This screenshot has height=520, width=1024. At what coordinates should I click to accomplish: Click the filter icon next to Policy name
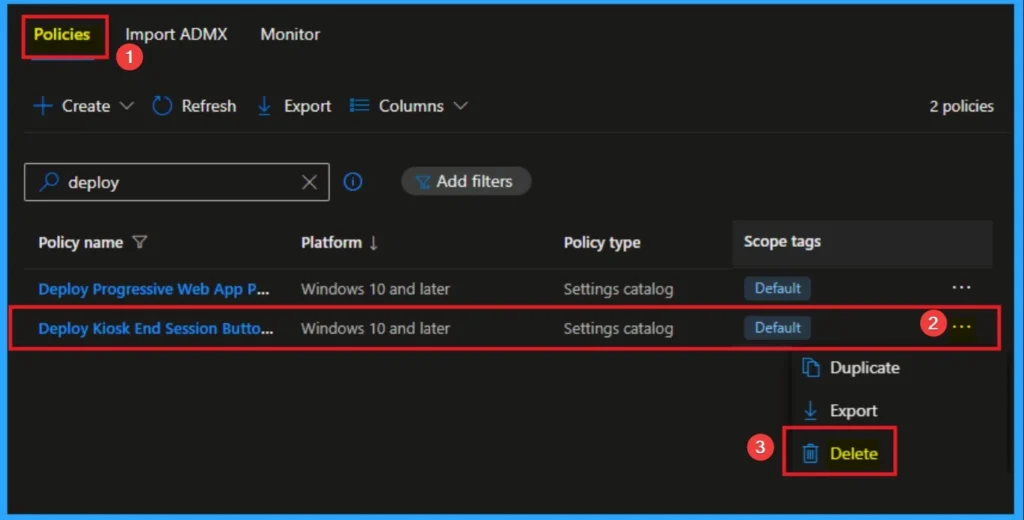coord(140,242)
